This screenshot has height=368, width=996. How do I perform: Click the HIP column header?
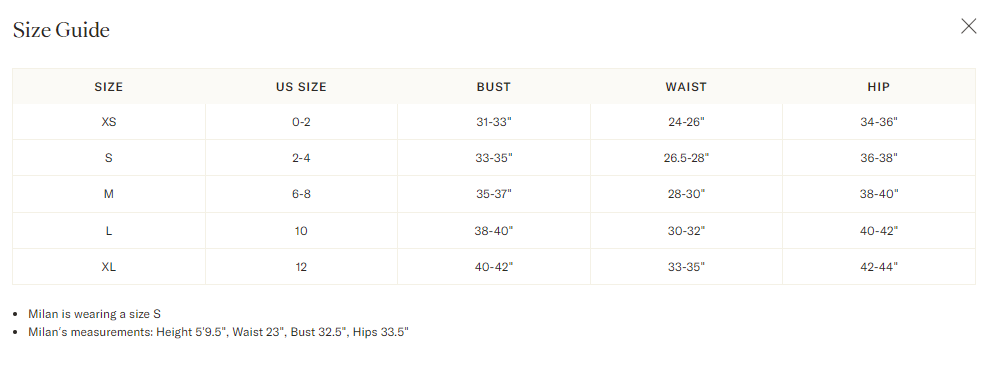[878, 87]
